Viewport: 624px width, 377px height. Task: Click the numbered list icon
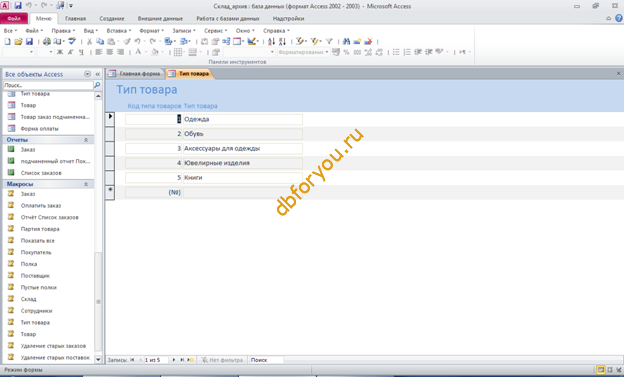[x=407, y=52]
